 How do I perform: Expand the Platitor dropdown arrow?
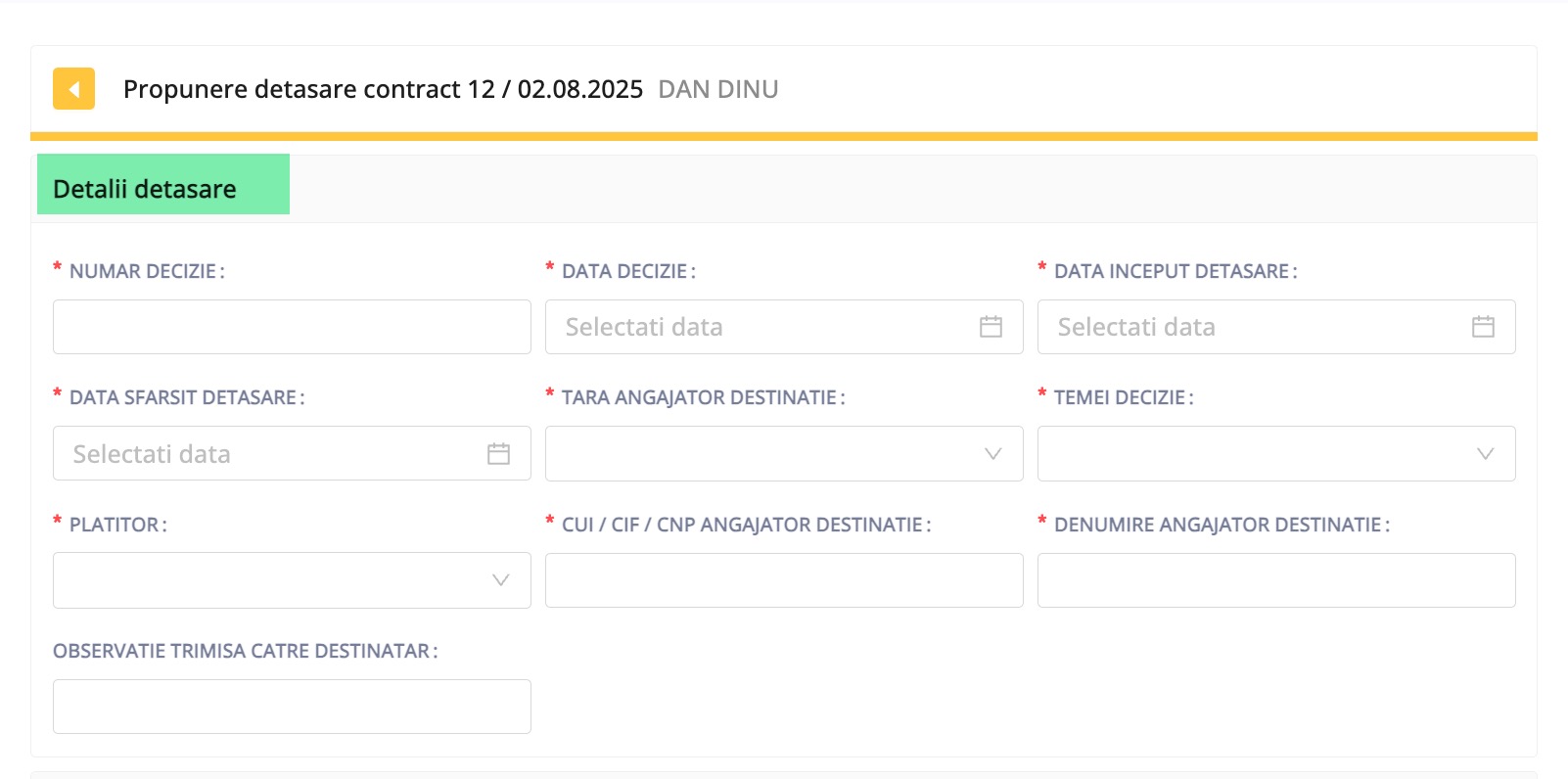click(500, 580)
